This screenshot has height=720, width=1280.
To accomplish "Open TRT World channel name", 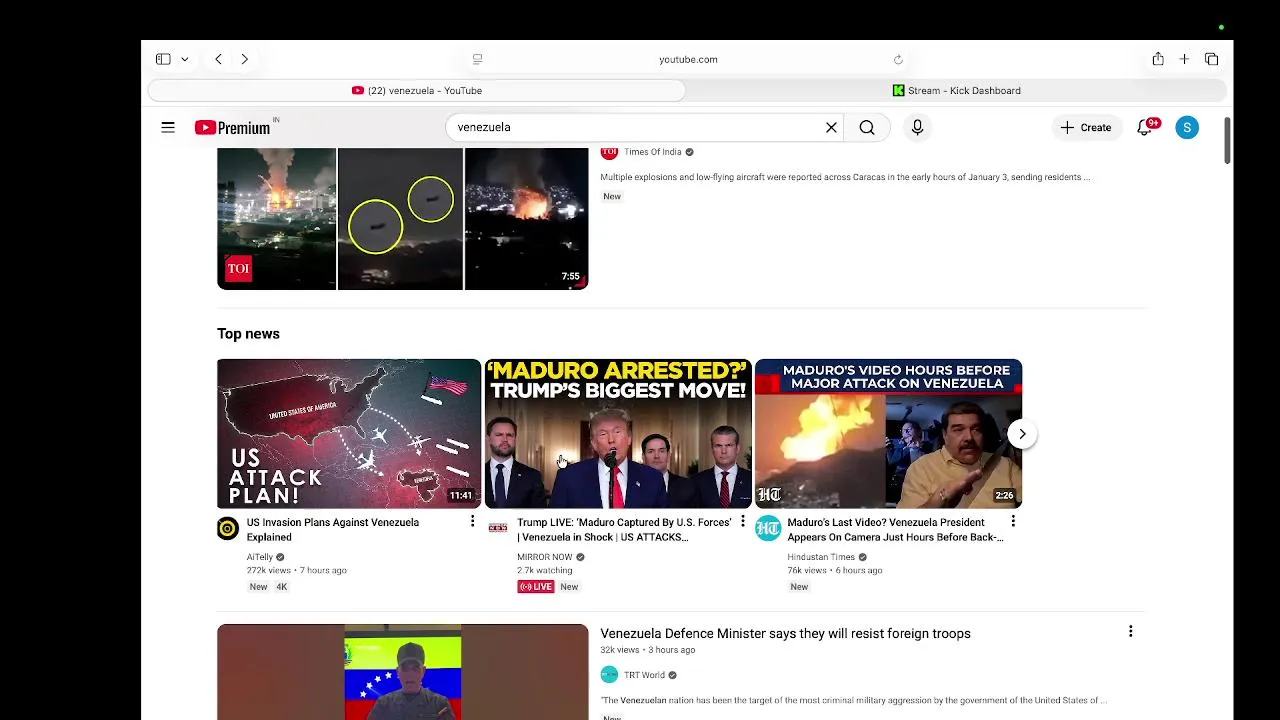I will click(644, 675).
